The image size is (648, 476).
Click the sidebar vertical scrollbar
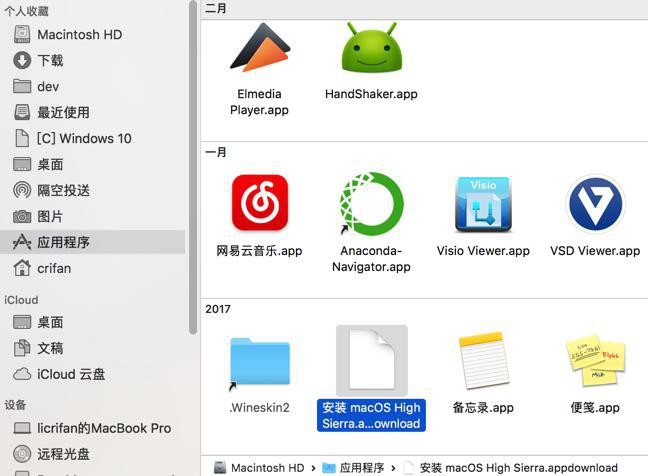click(x=193, y=167)
